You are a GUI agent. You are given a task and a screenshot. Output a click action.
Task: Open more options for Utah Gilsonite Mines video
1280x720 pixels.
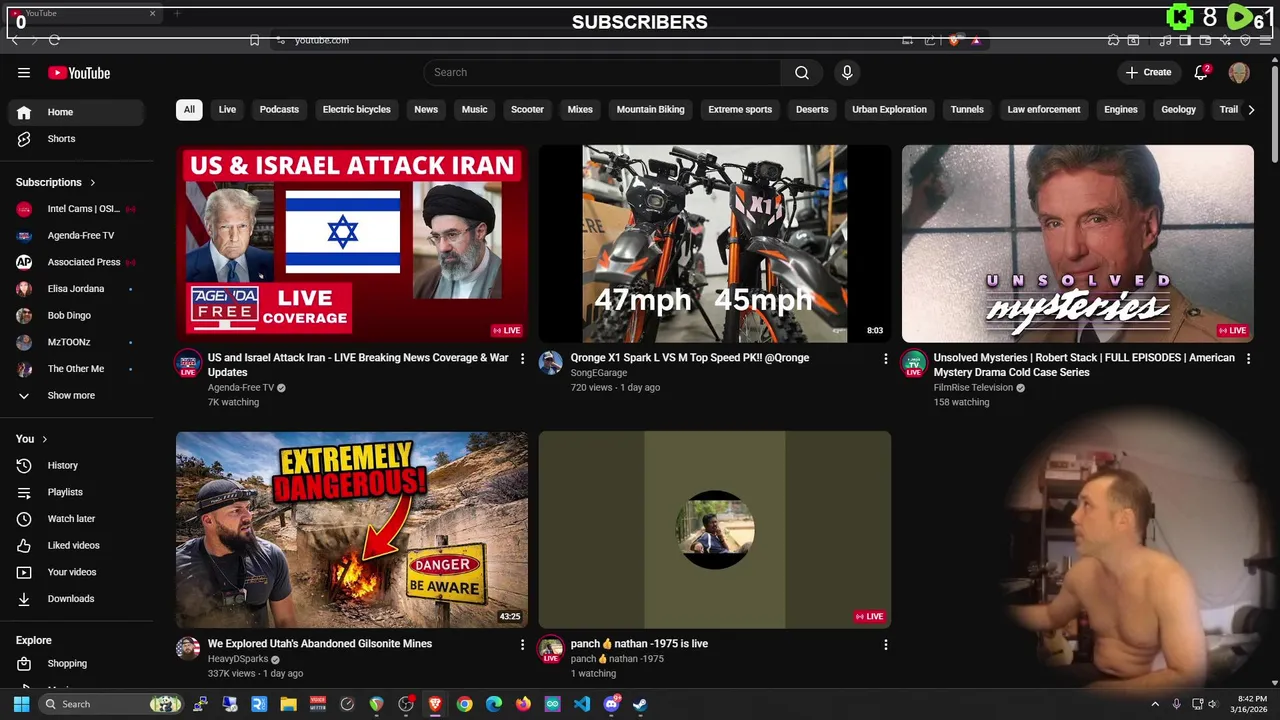point(522,645)
